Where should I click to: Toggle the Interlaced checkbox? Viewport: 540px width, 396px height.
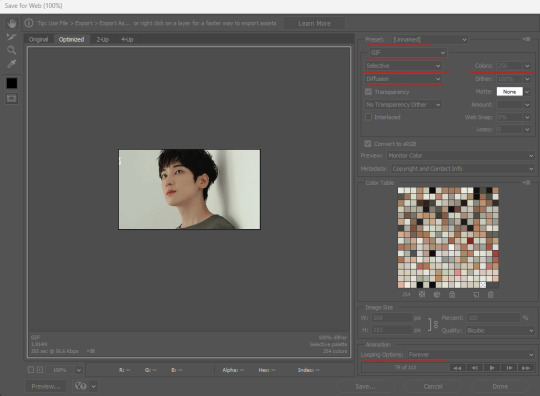click(368, 117)
